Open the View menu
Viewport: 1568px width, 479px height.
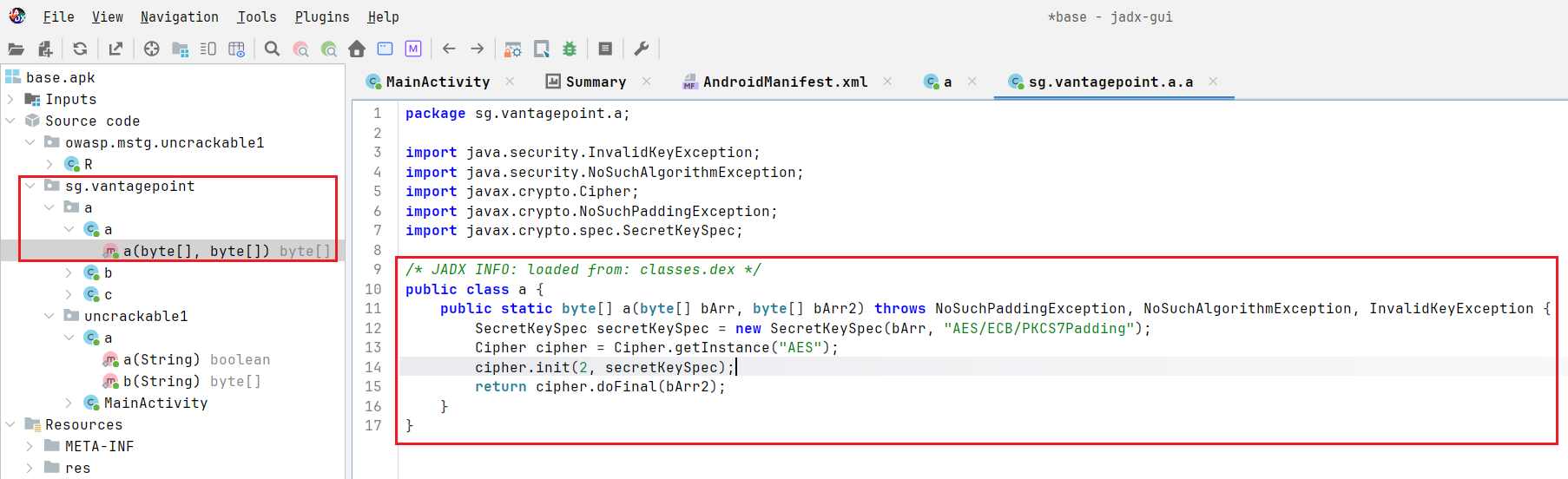tap(107, 16)
